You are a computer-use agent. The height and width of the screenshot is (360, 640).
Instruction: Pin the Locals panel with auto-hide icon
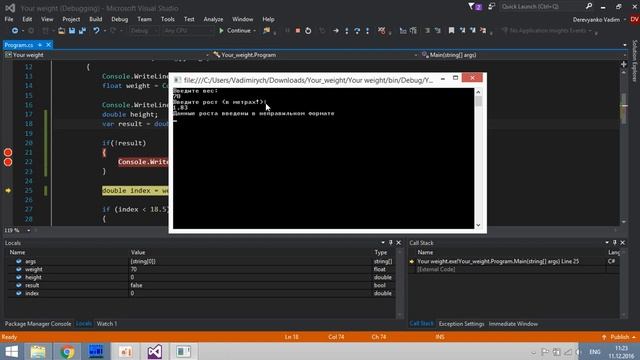point(391,243)
